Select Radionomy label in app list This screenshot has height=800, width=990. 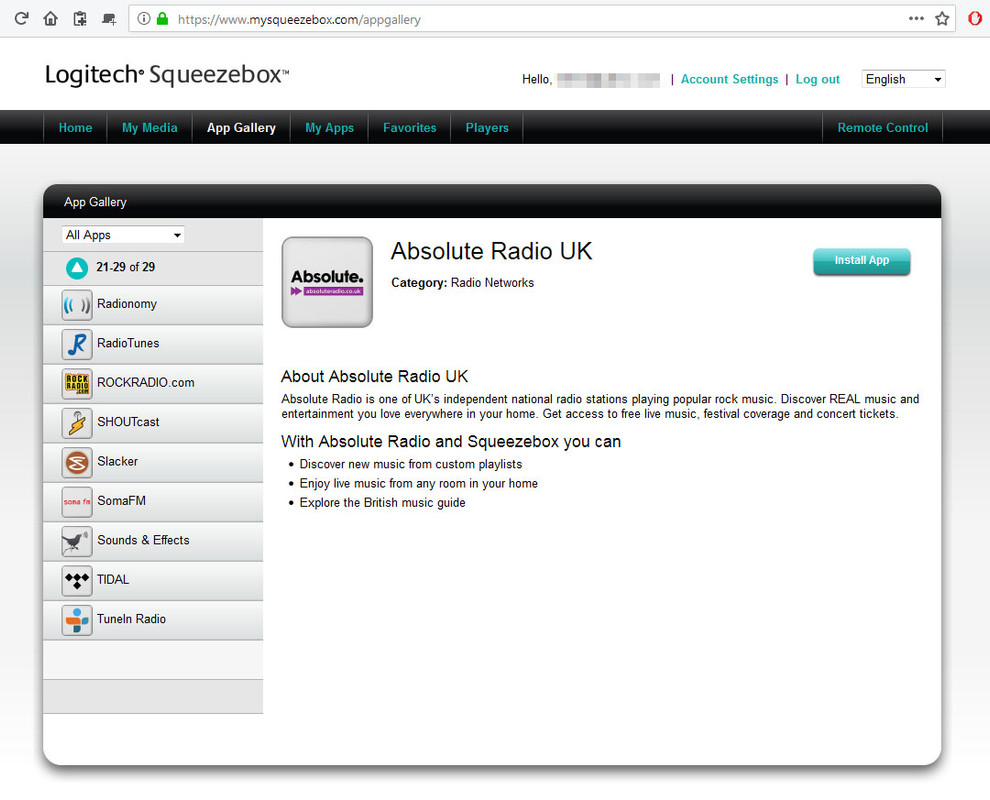point(127,304)
